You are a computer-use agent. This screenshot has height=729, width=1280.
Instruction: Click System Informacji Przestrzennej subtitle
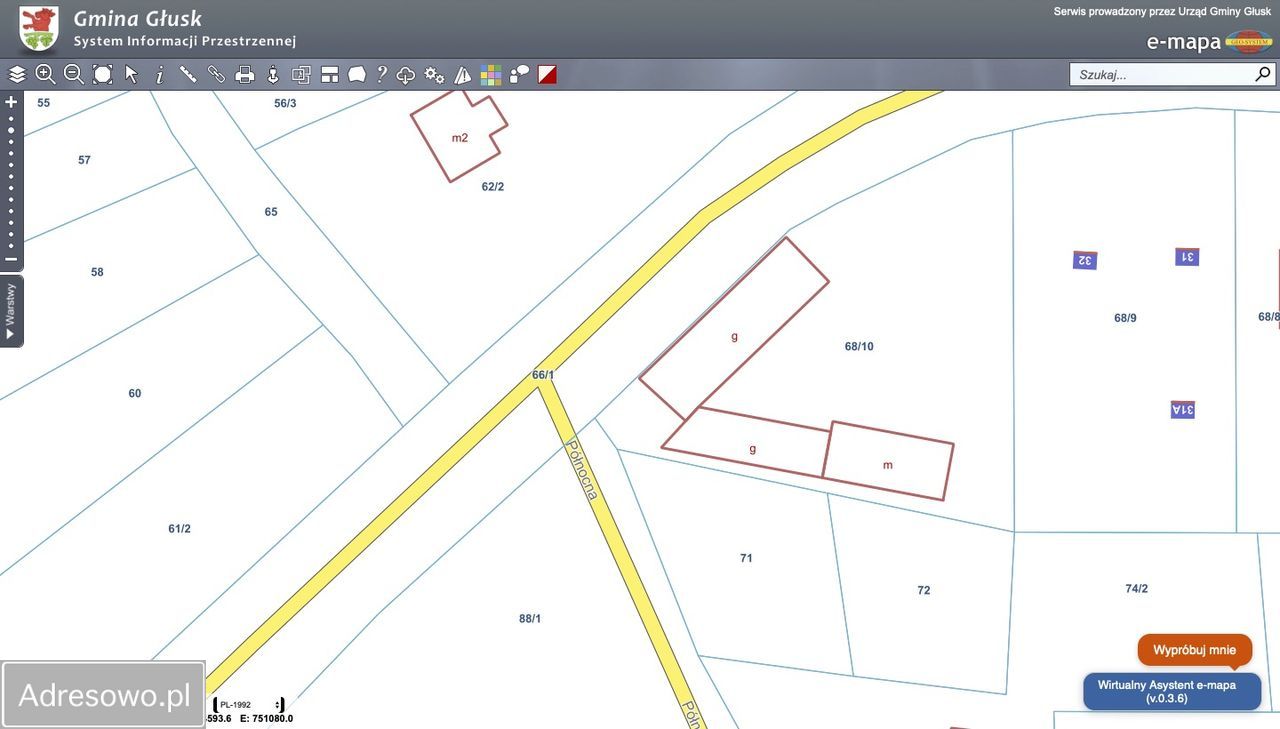pyautogui.click(x=185, y=41)
